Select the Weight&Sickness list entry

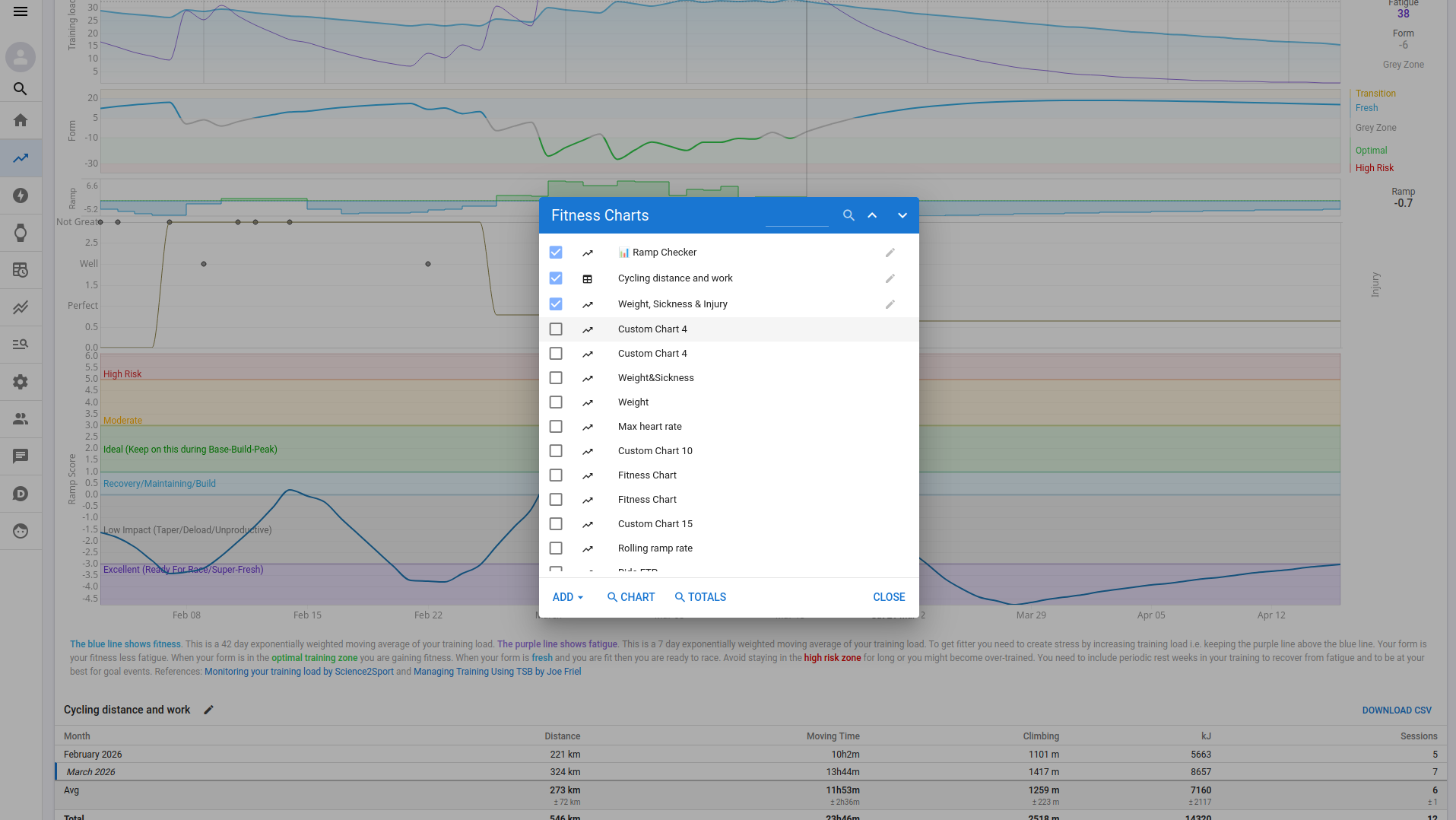pyautogui.click(x=655, y=378)
